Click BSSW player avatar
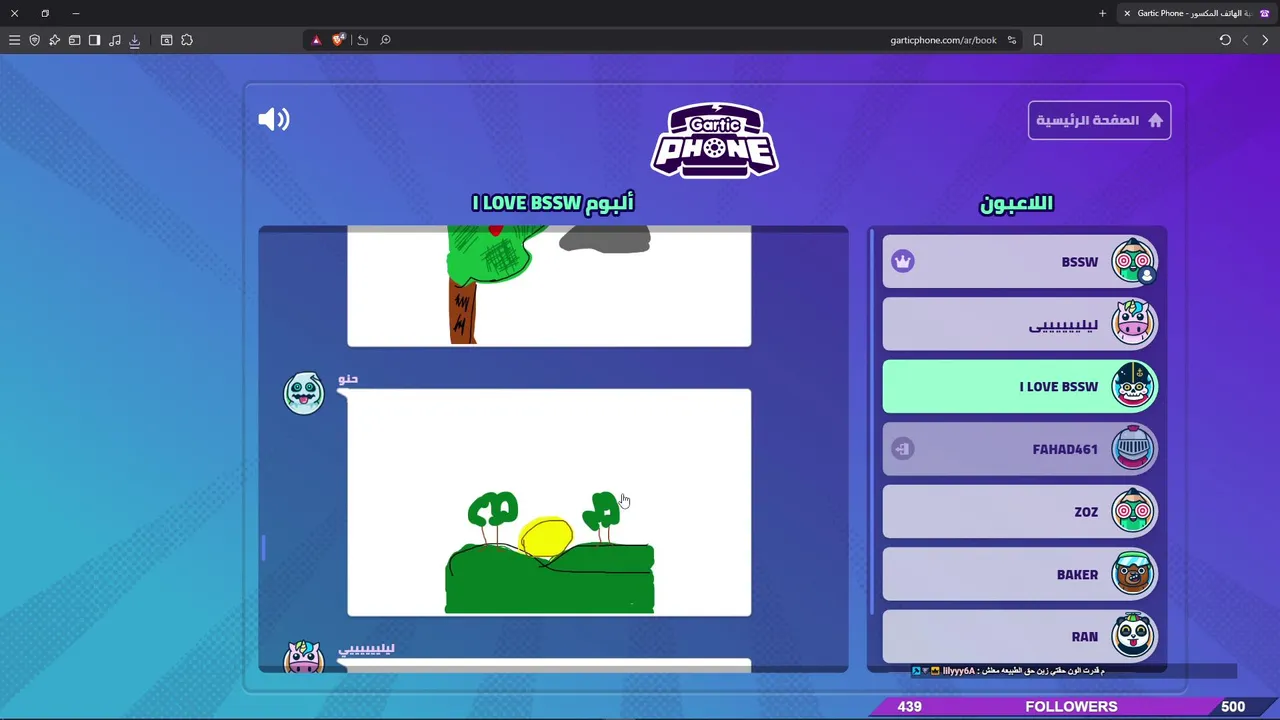This screenshot has width=1280, height=720. coord(1133,261)
